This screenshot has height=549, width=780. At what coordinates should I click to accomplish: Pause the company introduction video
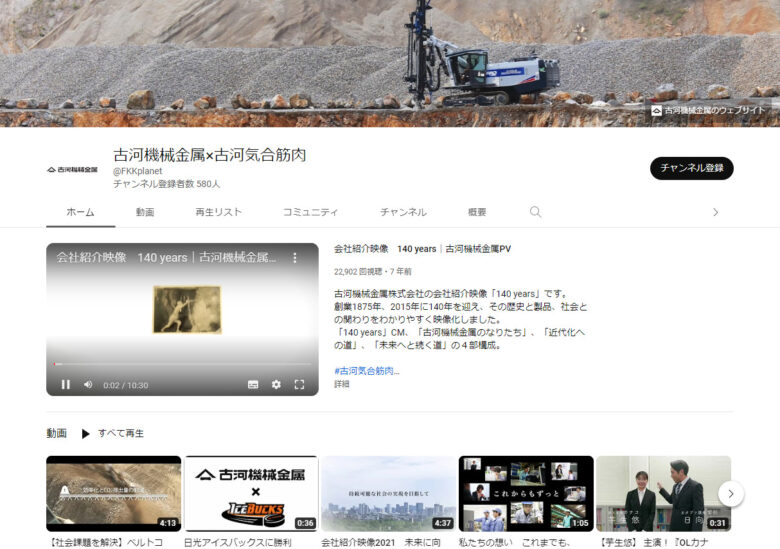[66, 384]
